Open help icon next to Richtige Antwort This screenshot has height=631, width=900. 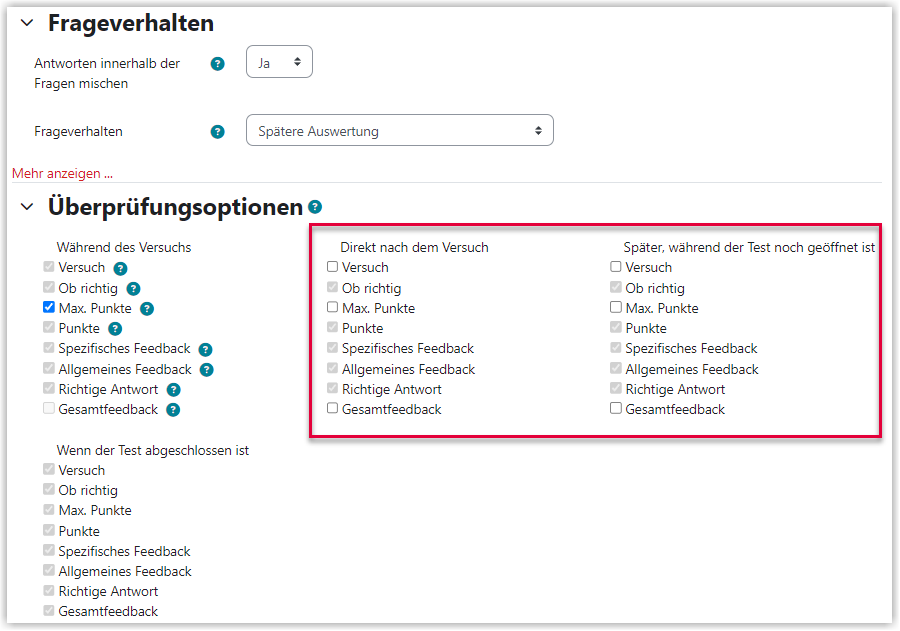[x=173, y=390]
